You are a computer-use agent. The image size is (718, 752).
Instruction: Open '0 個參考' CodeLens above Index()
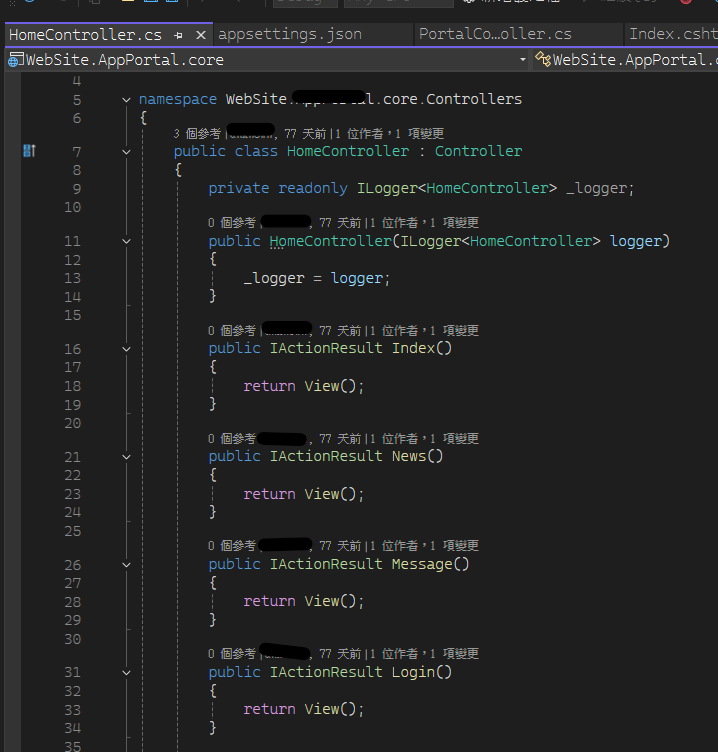pos(232,330)
